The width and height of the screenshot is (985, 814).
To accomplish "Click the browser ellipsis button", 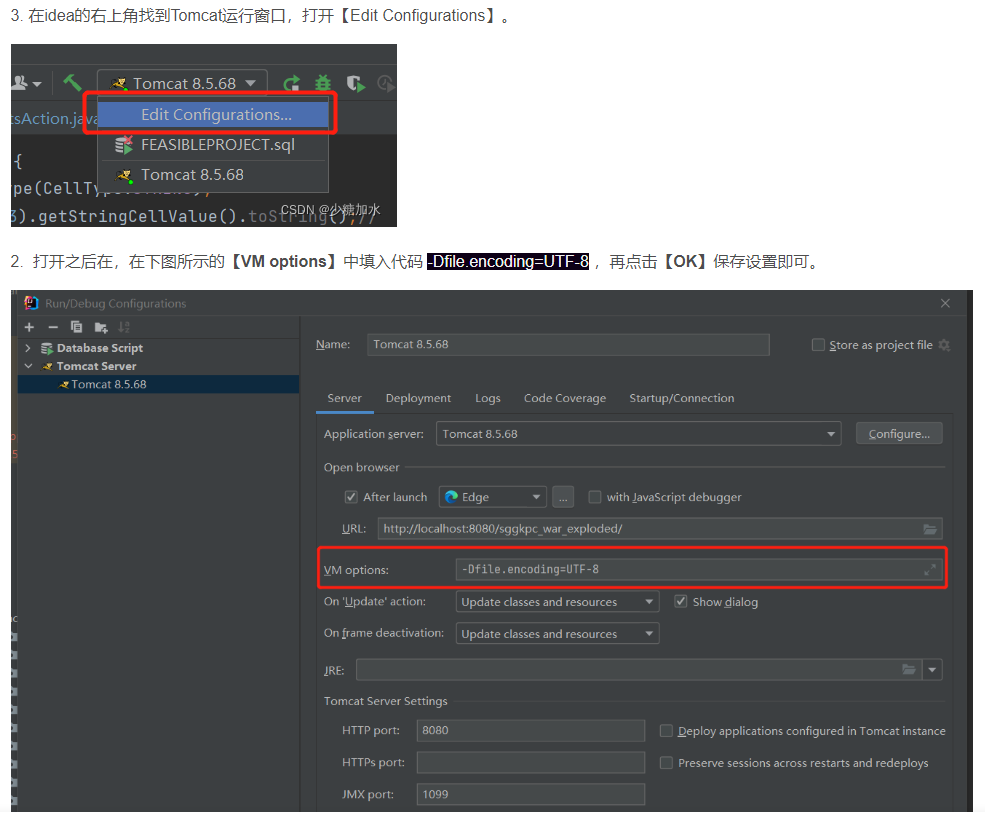I will 563,497.
